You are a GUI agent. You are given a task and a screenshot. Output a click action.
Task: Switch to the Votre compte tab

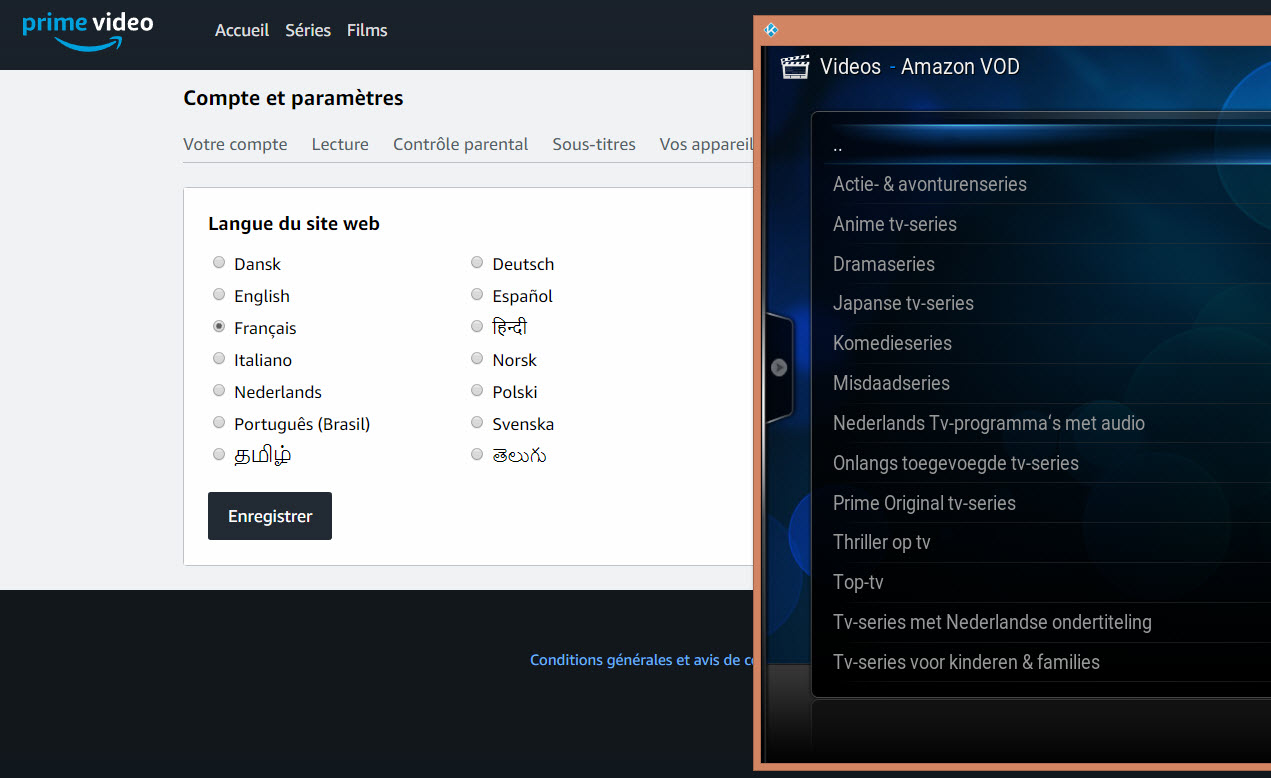coord(235,144)
